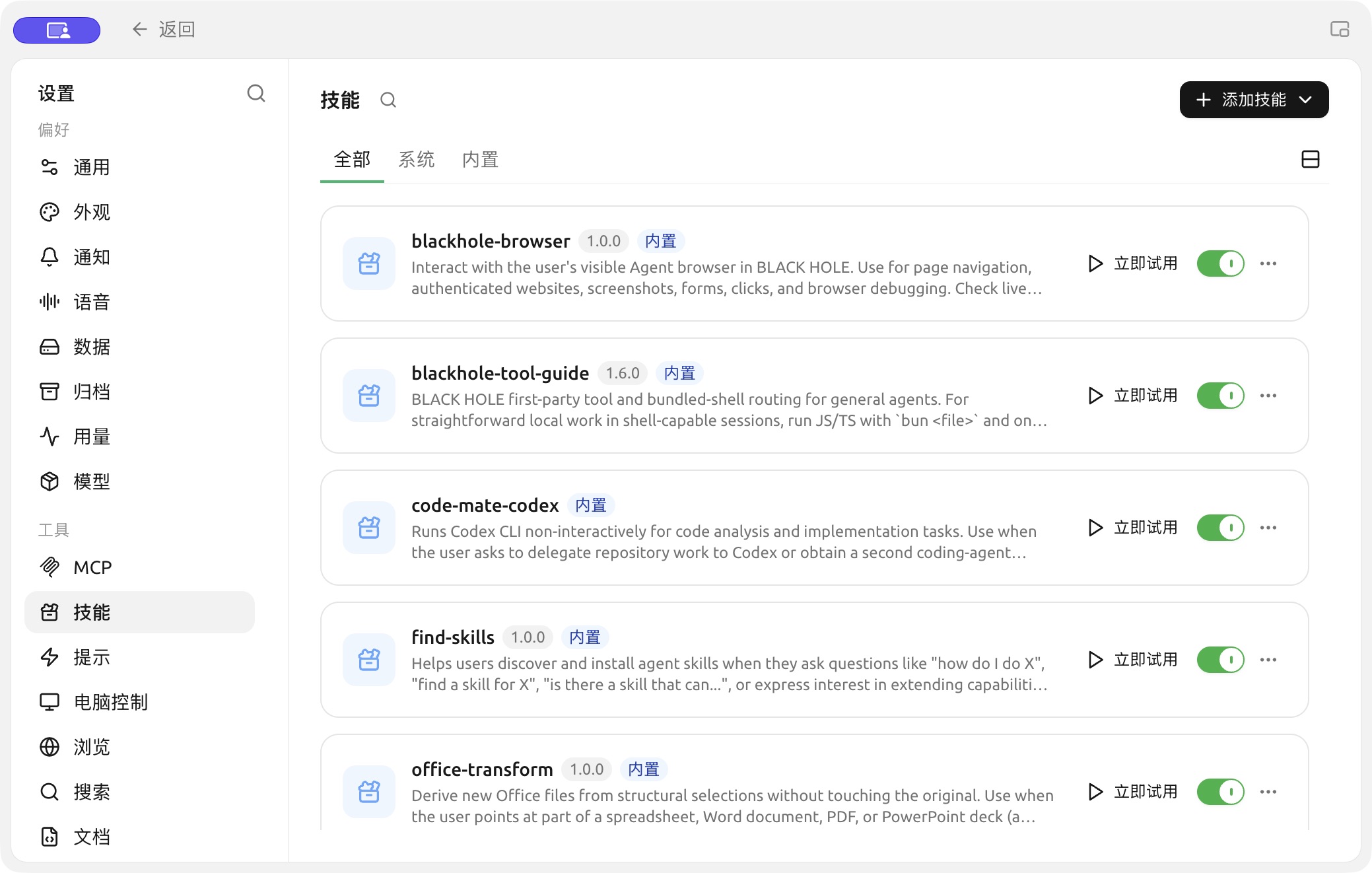
Task: Open the 数据 data settings
Action: coord(139,347)
